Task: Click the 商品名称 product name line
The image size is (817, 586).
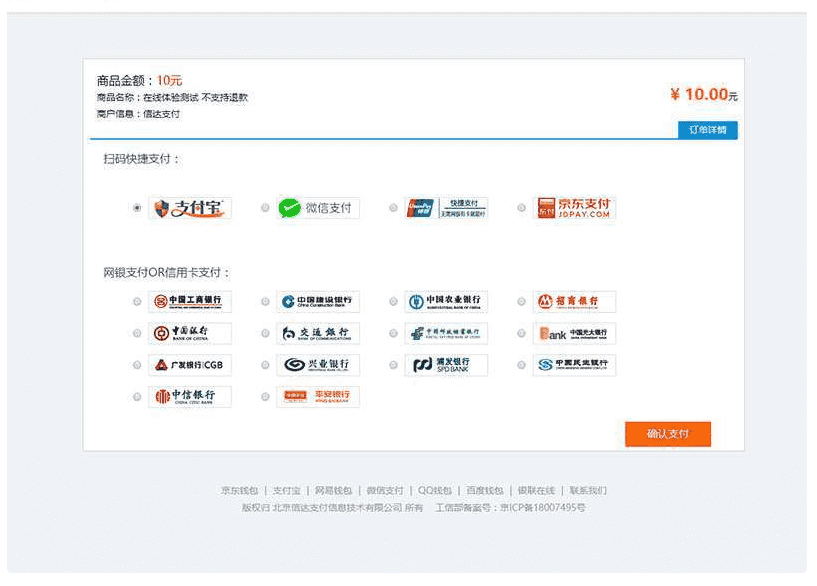Action: point(172,97)
